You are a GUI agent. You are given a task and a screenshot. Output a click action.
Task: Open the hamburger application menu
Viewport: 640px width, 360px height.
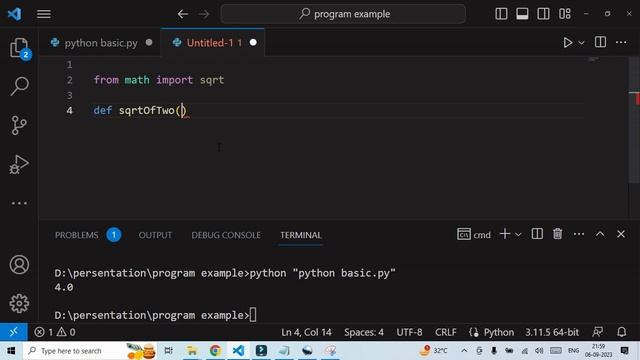point(44,14)
